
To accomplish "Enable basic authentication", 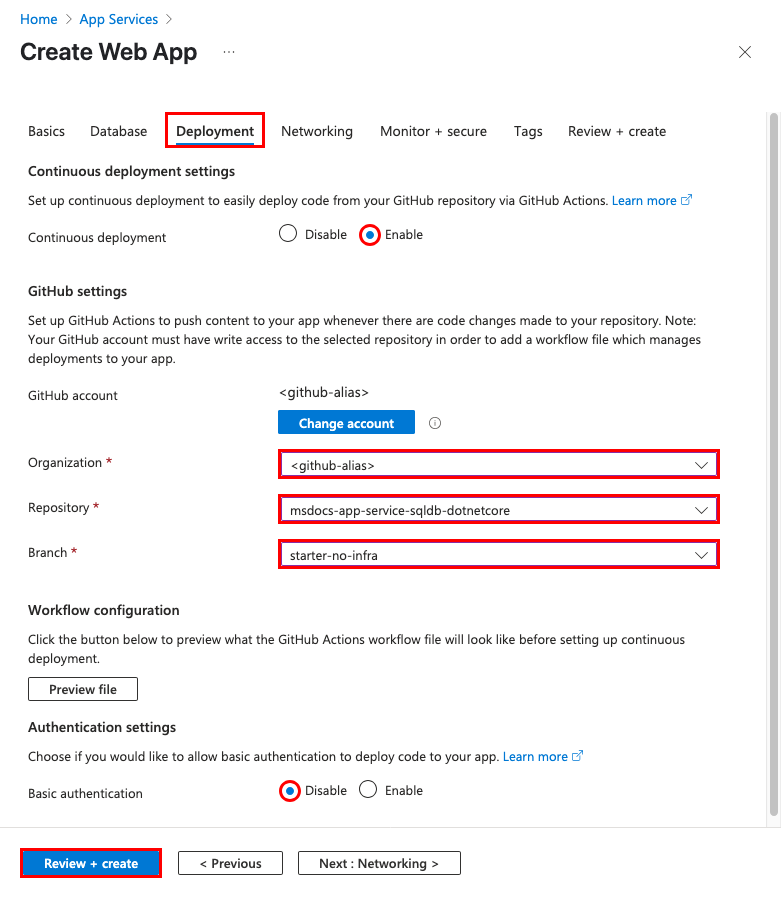I will (367, 790).
